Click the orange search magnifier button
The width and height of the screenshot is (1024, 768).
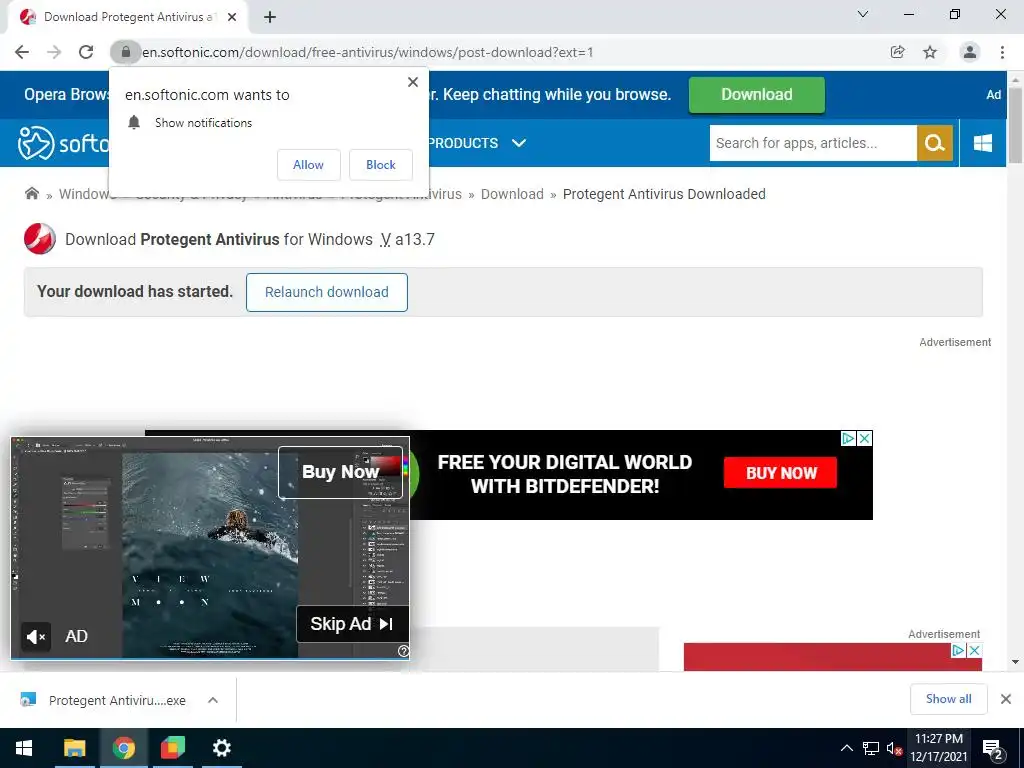[935, 143]
